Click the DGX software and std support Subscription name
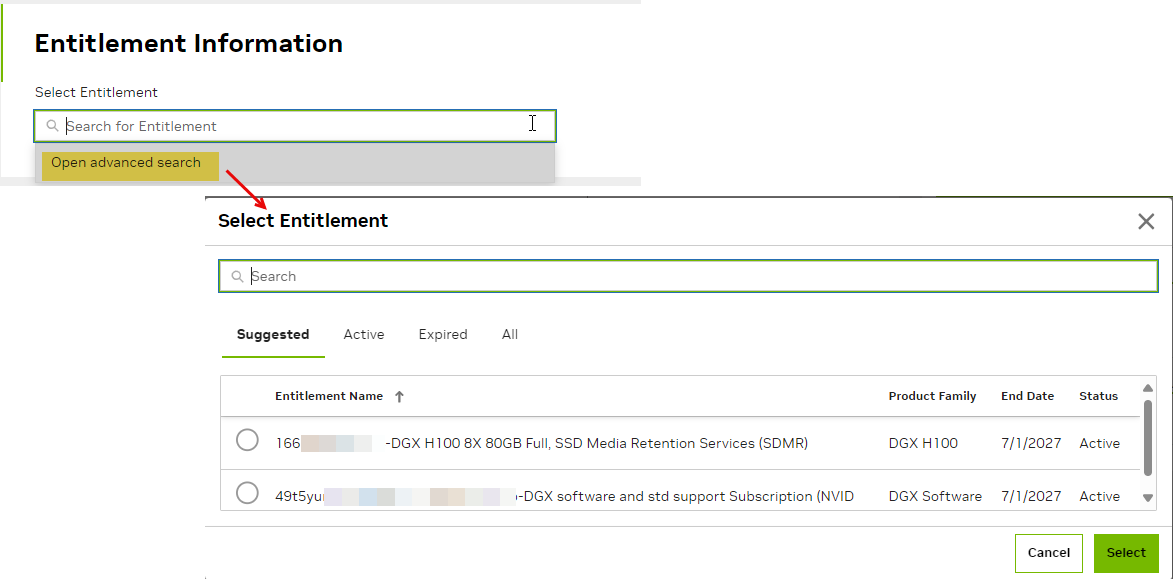Viewport: 1173px width, 579px height. 565,496
